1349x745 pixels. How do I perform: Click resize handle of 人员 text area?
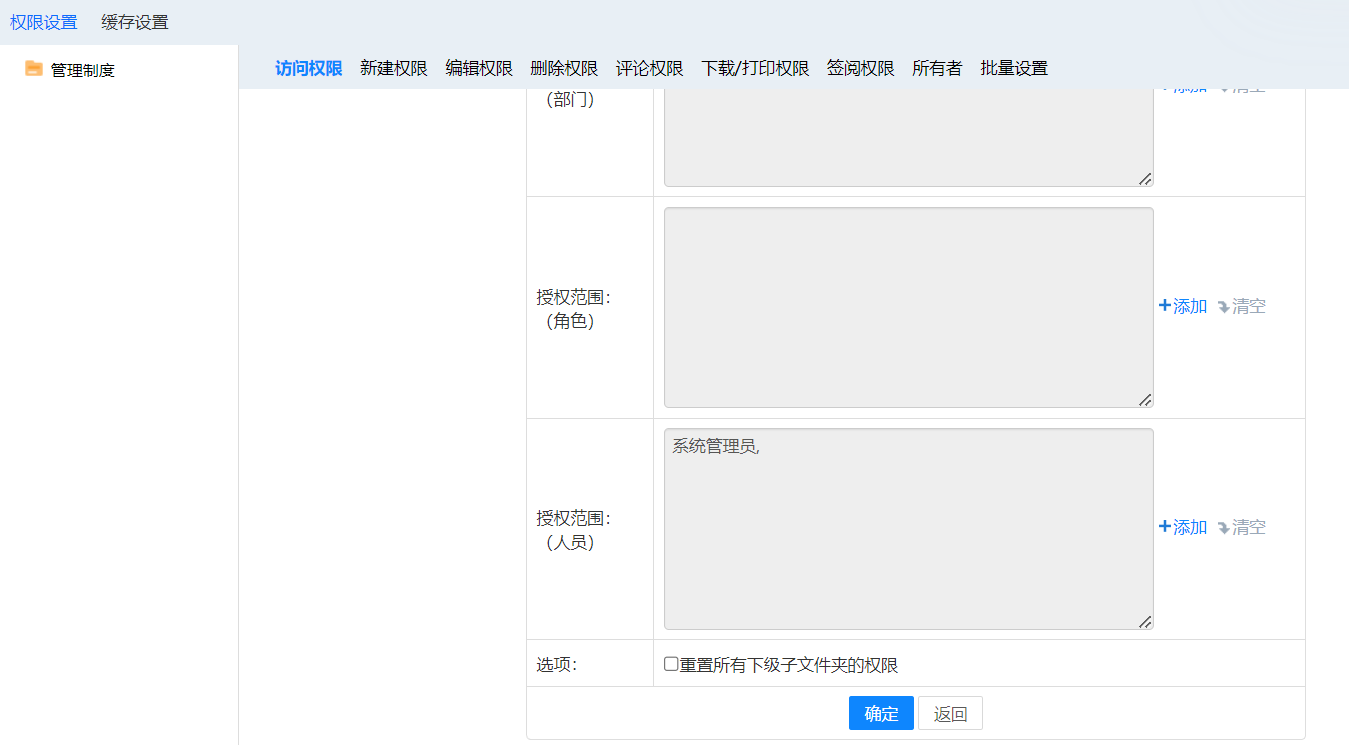tap(1145, 621)
